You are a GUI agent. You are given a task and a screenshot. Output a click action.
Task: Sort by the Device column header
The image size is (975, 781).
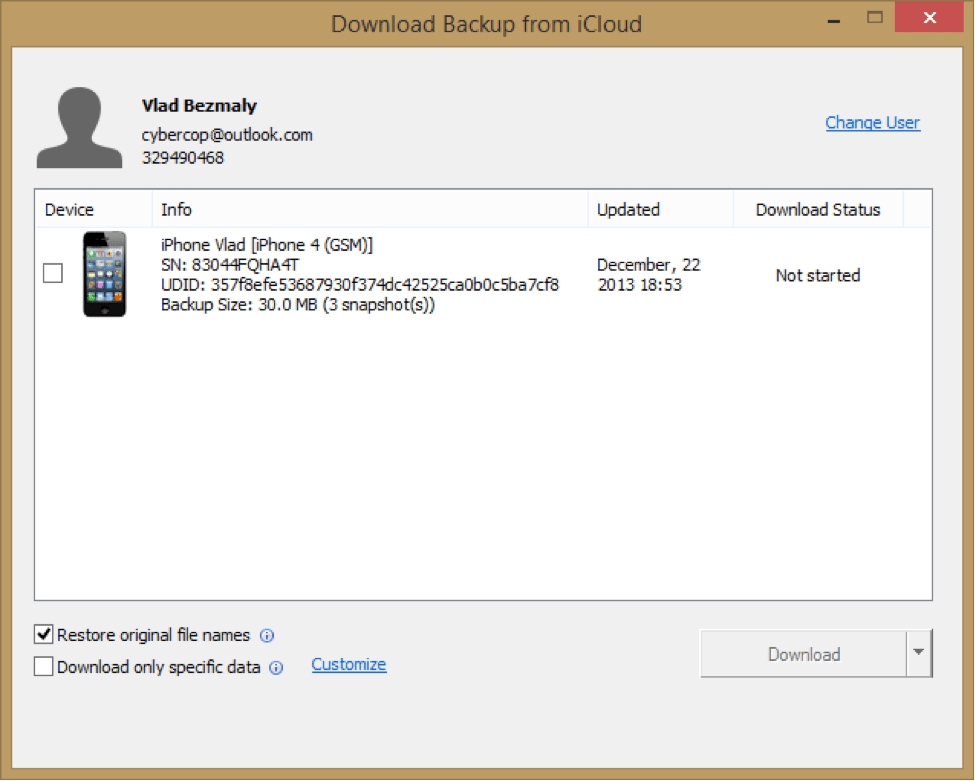[x=94, y=210]
